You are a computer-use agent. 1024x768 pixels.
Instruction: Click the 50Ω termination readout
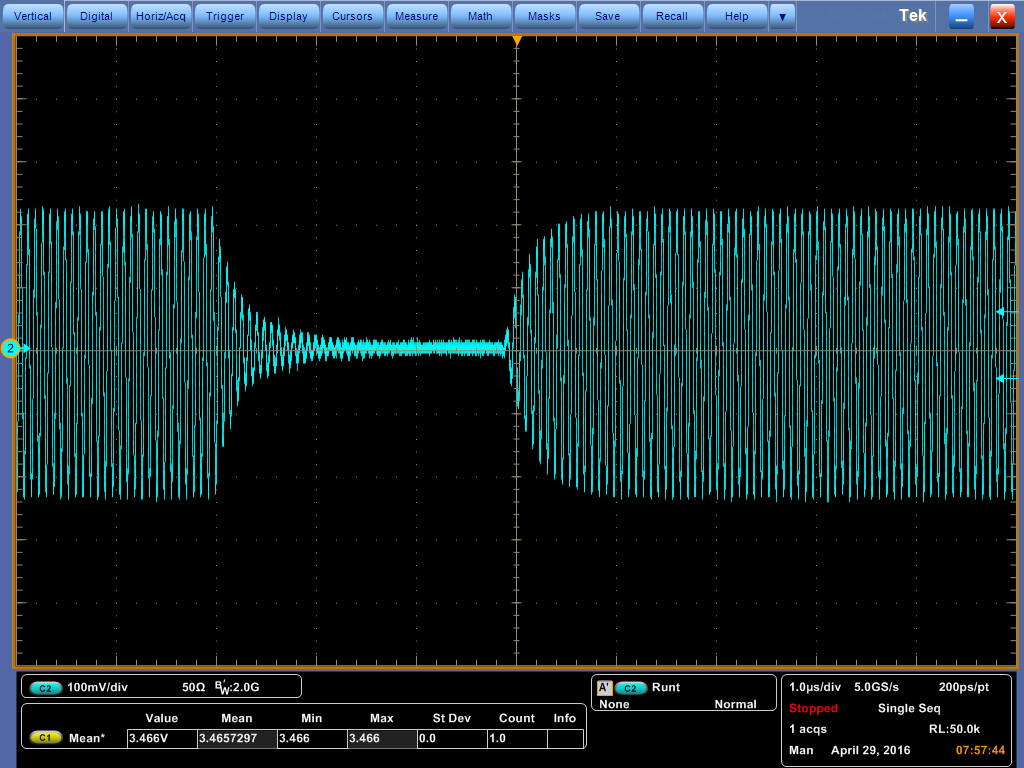pos(193,687)
